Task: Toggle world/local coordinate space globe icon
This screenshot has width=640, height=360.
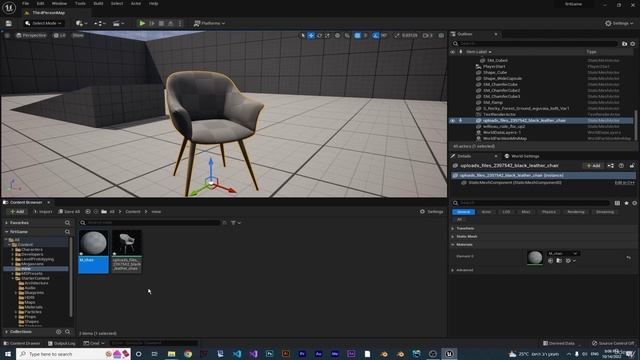Action: click(x=338, y=36)
